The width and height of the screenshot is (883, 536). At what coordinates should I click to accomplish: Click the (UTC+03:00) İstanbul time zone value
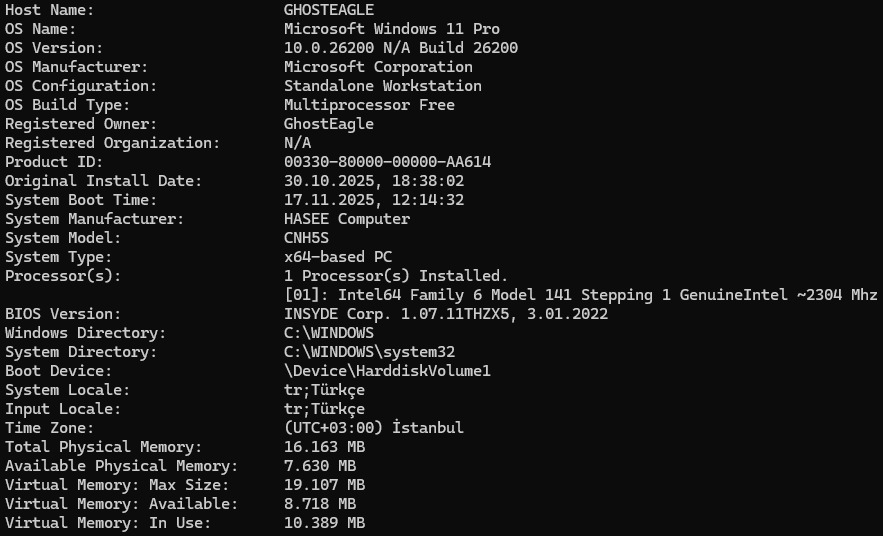373,428
